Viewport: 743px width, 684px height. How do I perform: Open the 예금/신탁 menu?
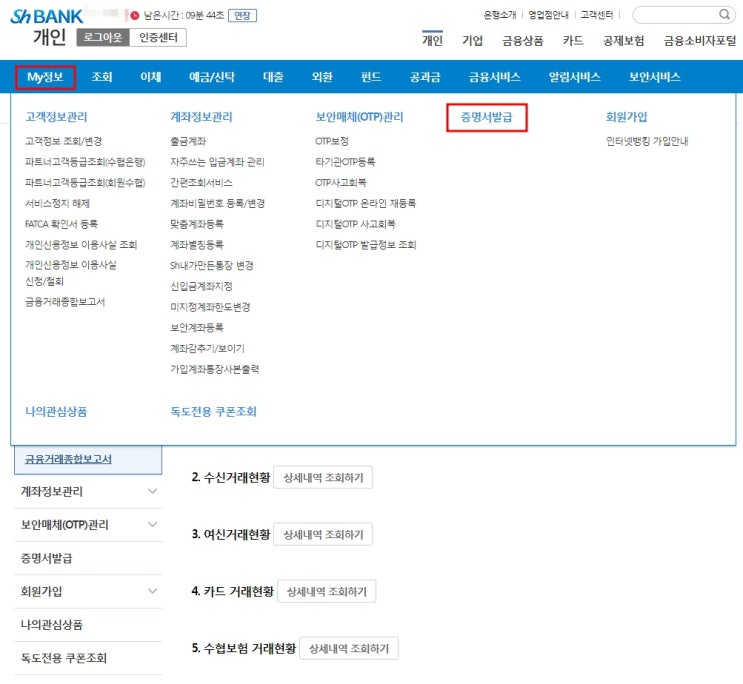point(212,77)
